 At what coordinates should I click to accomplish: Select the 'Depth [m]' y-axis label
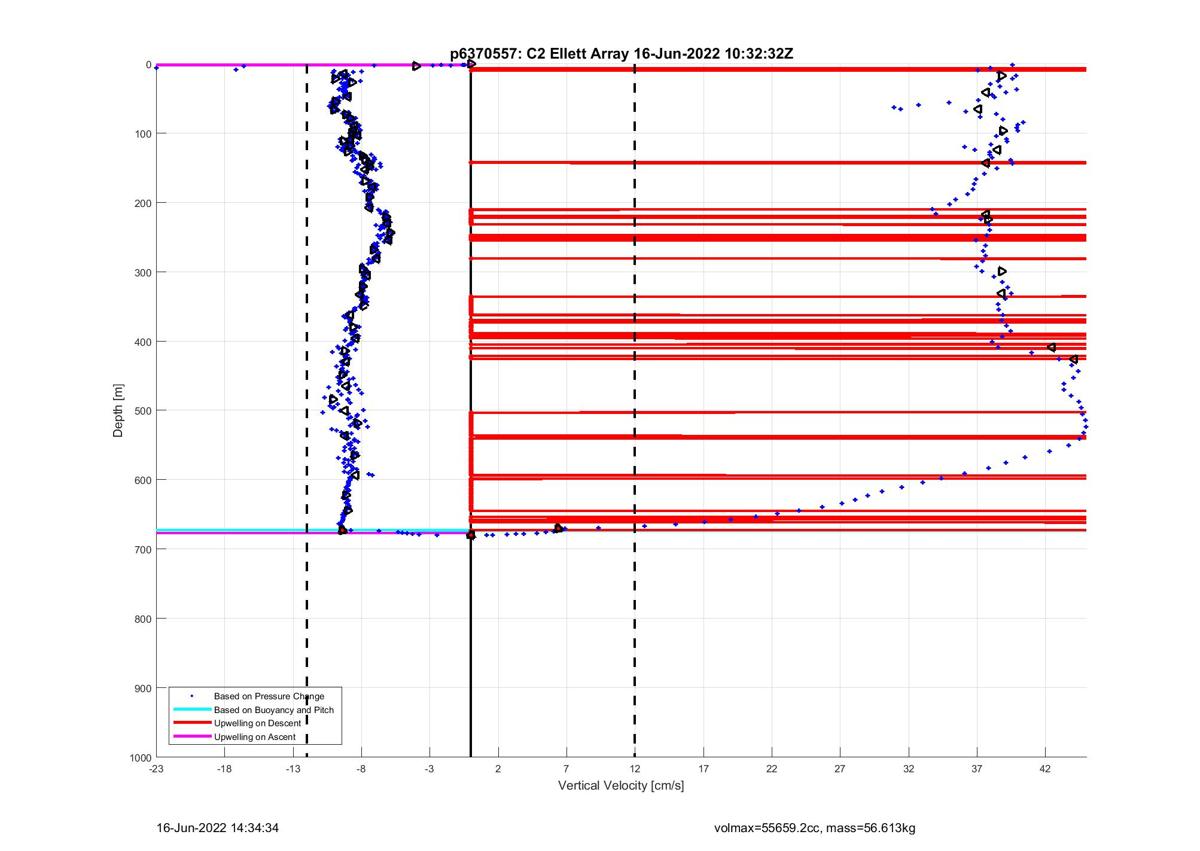(x=119, y=410)
